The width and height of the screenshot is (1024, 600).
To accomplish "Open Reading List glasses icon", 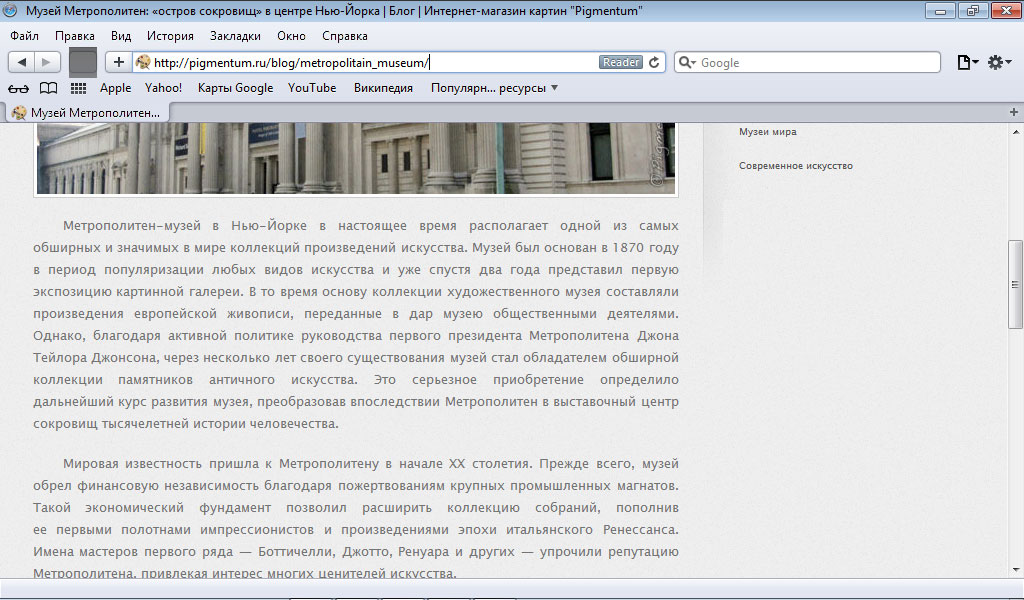I will click(18, 88).
